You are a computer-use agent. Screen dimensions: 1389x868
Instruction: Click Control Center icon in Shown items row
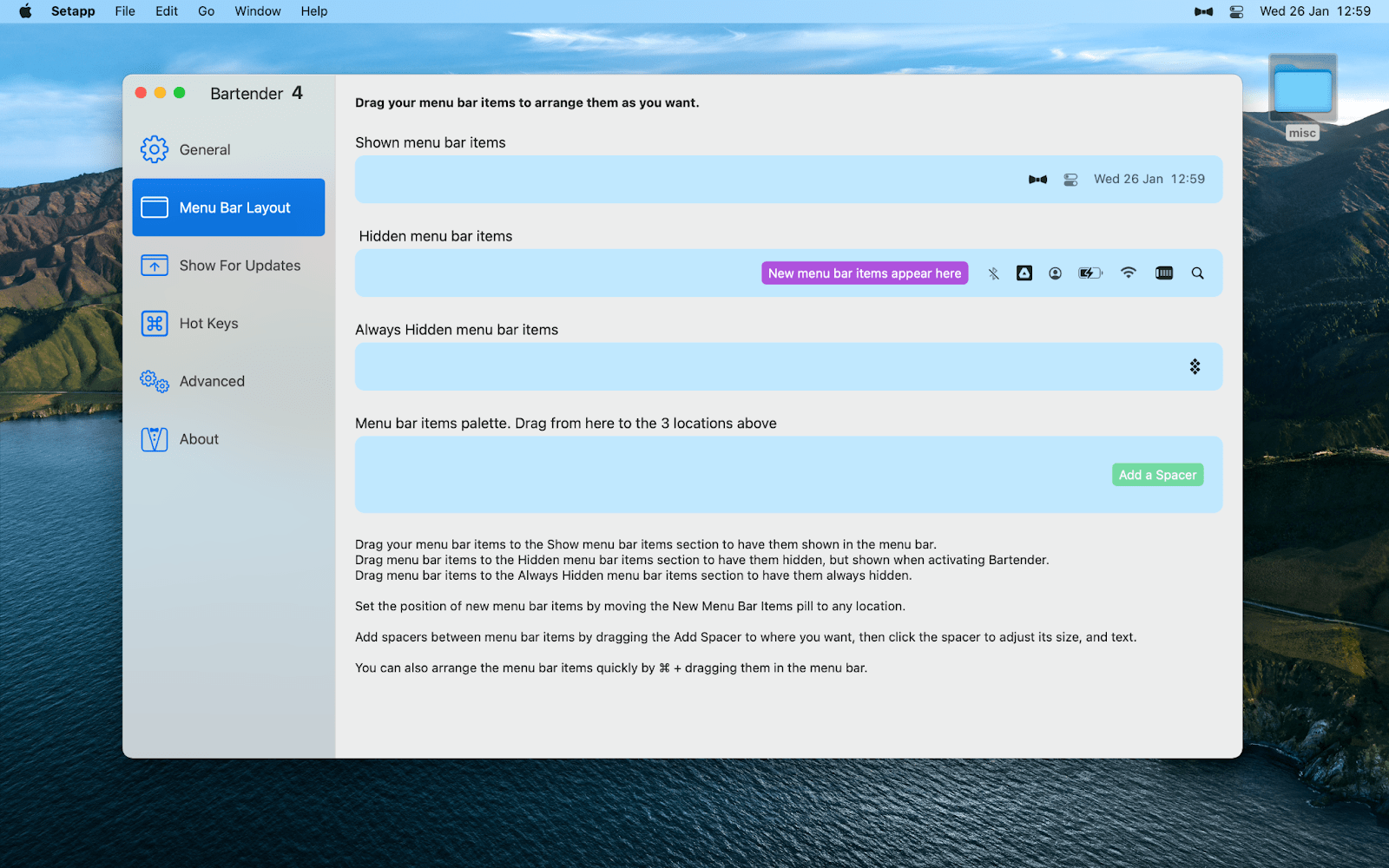point(1070,180)
